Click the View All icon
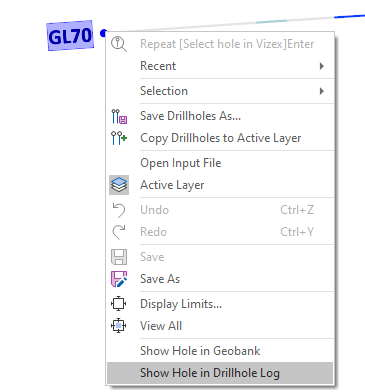Screen dimensions: 365x392 119,326
